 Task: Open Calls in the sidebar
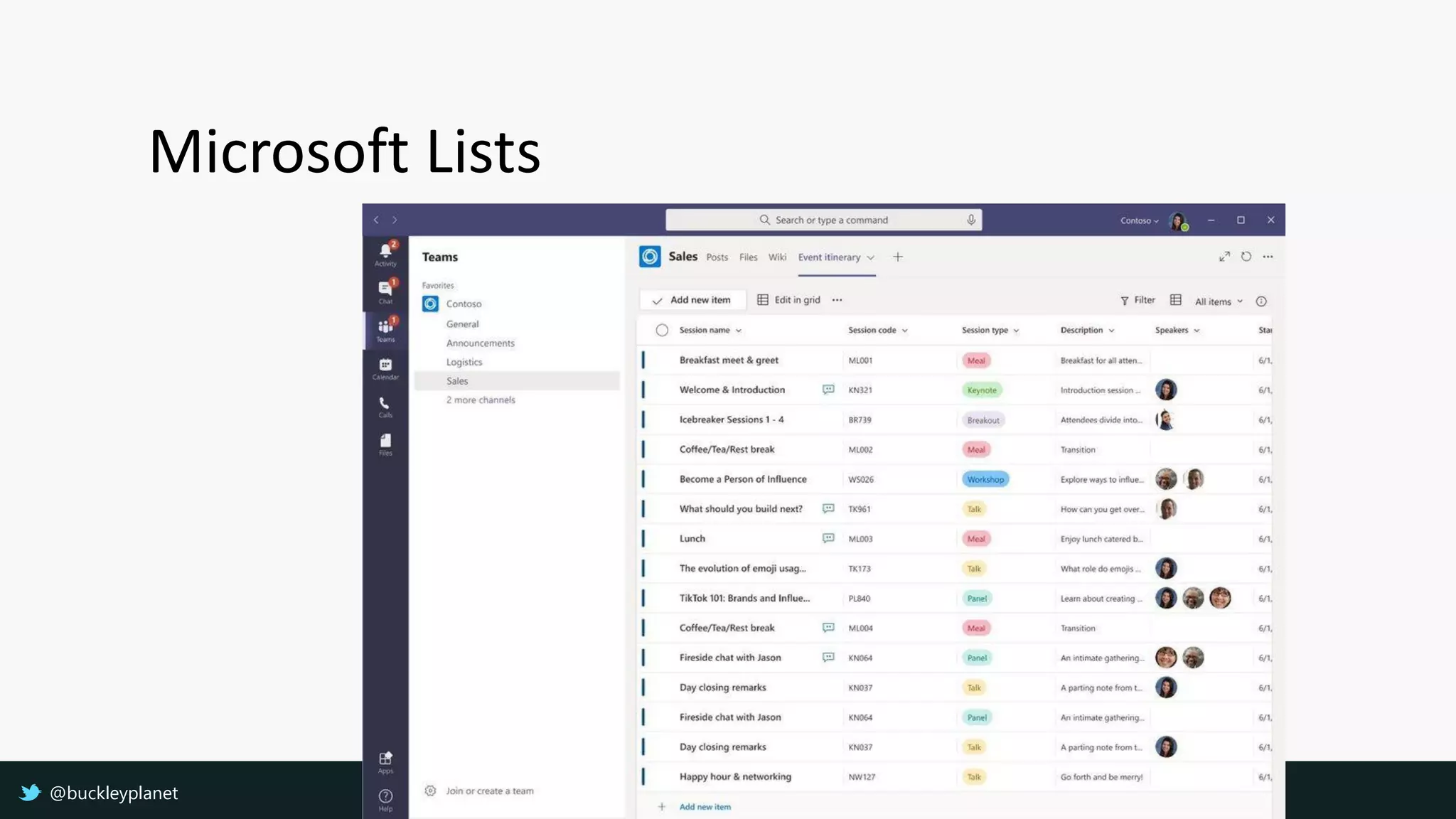(385, 407)
